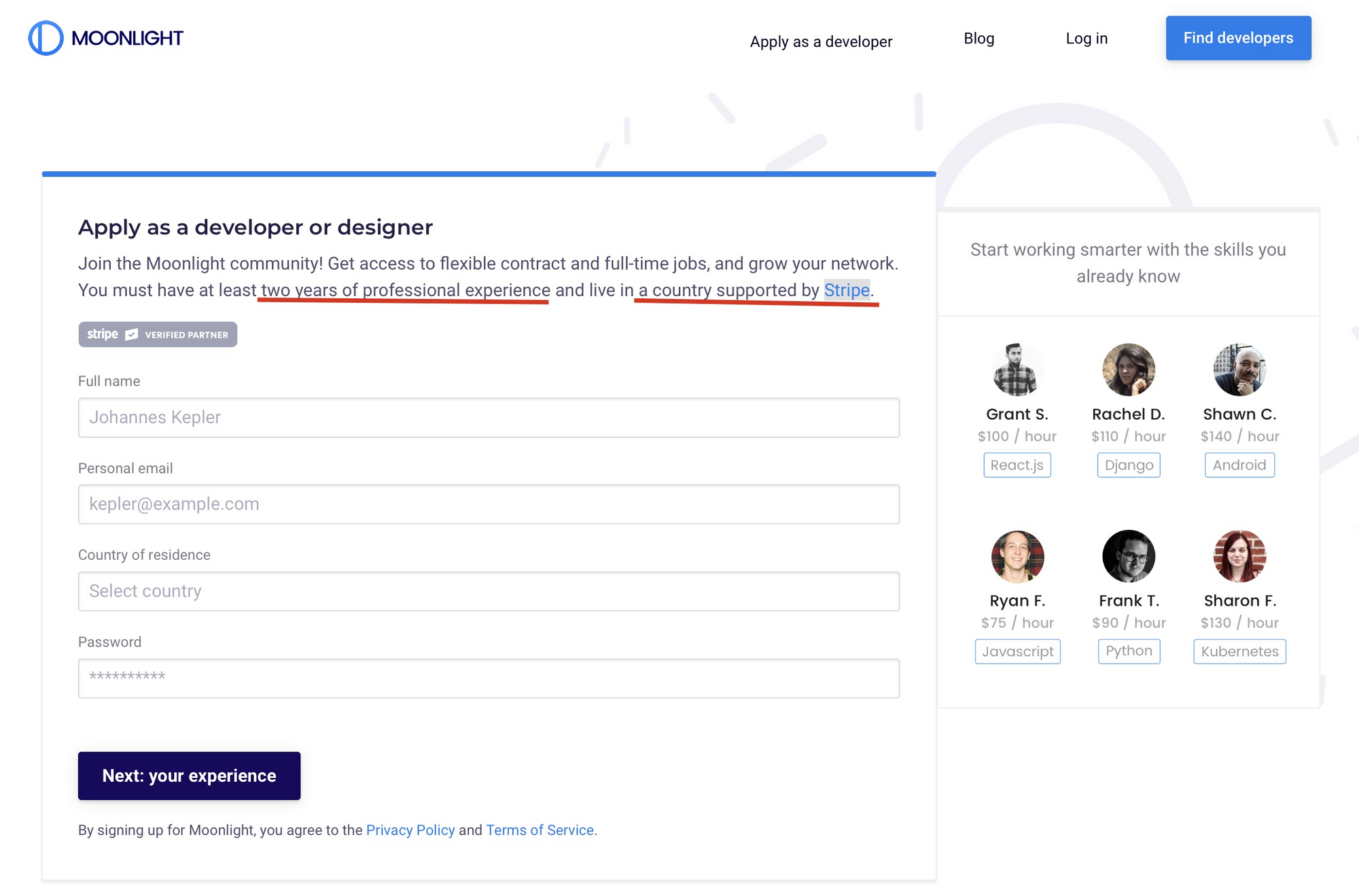Screen dimensions: 1359x896
Task: Focus the Full name input field
Action: [x=489, y=418]
